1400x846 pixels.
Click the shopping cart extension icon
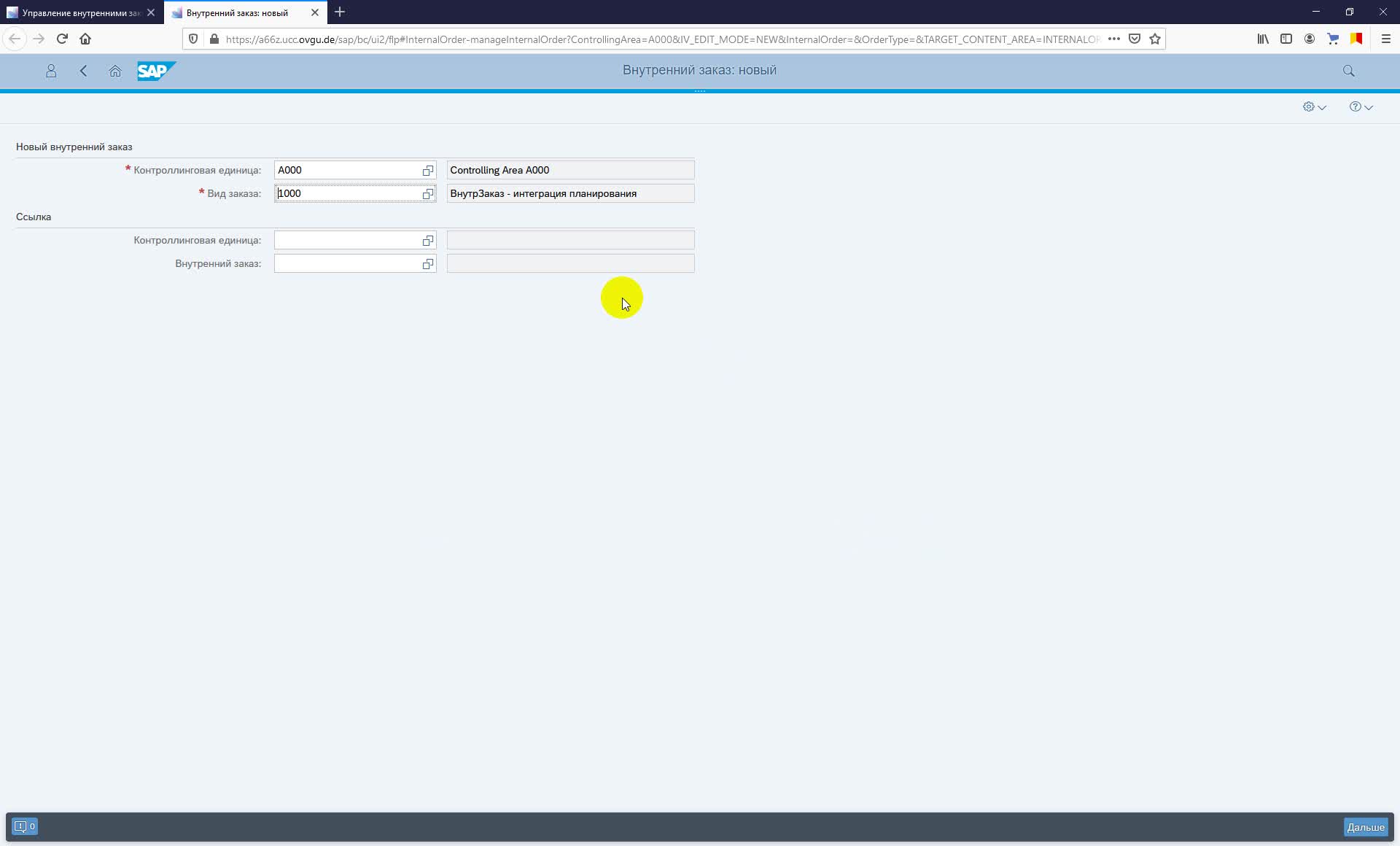click(x=1333, y=39)
